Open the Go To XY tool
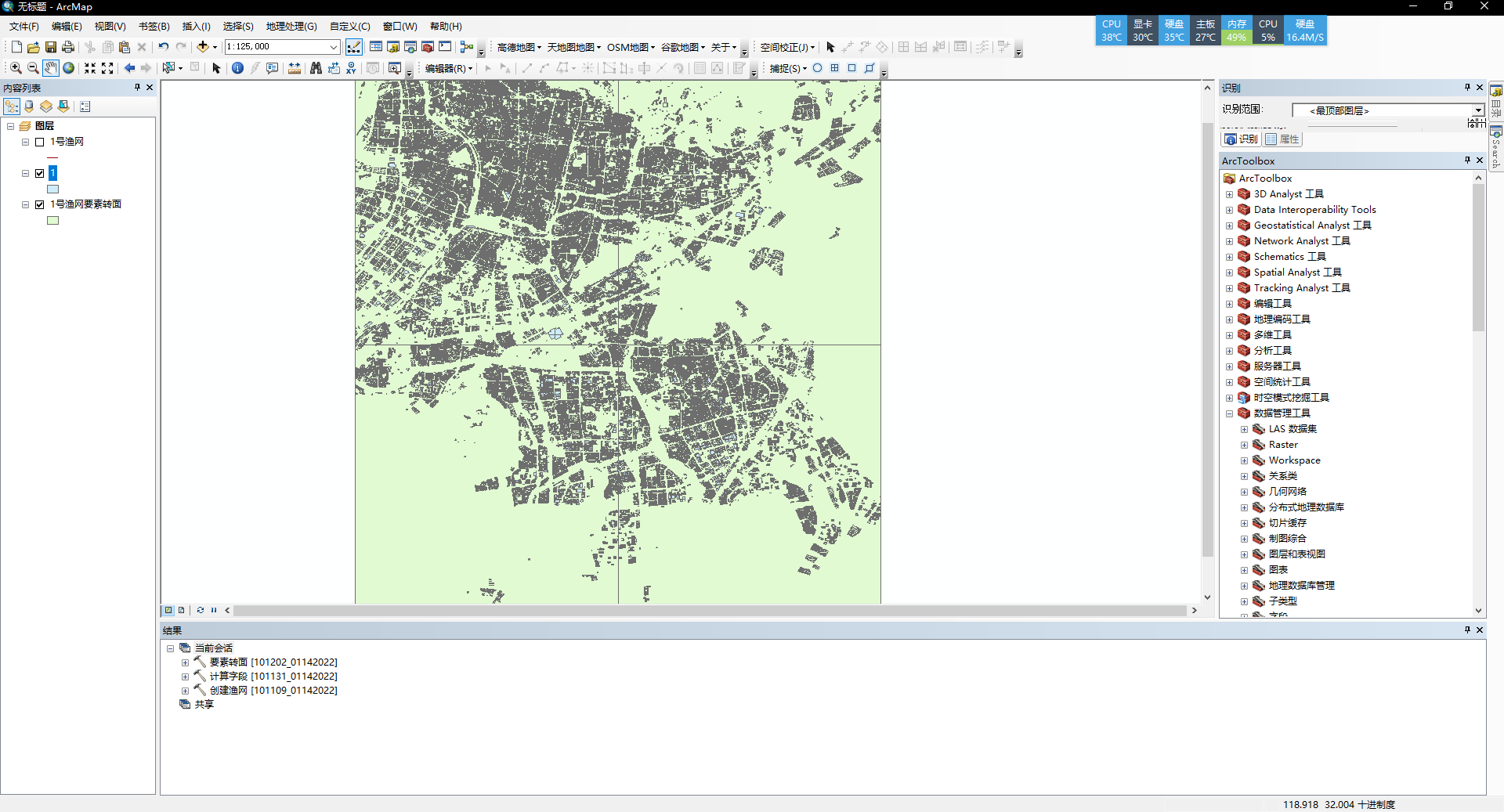1504x812 pixels. point(351,68)
